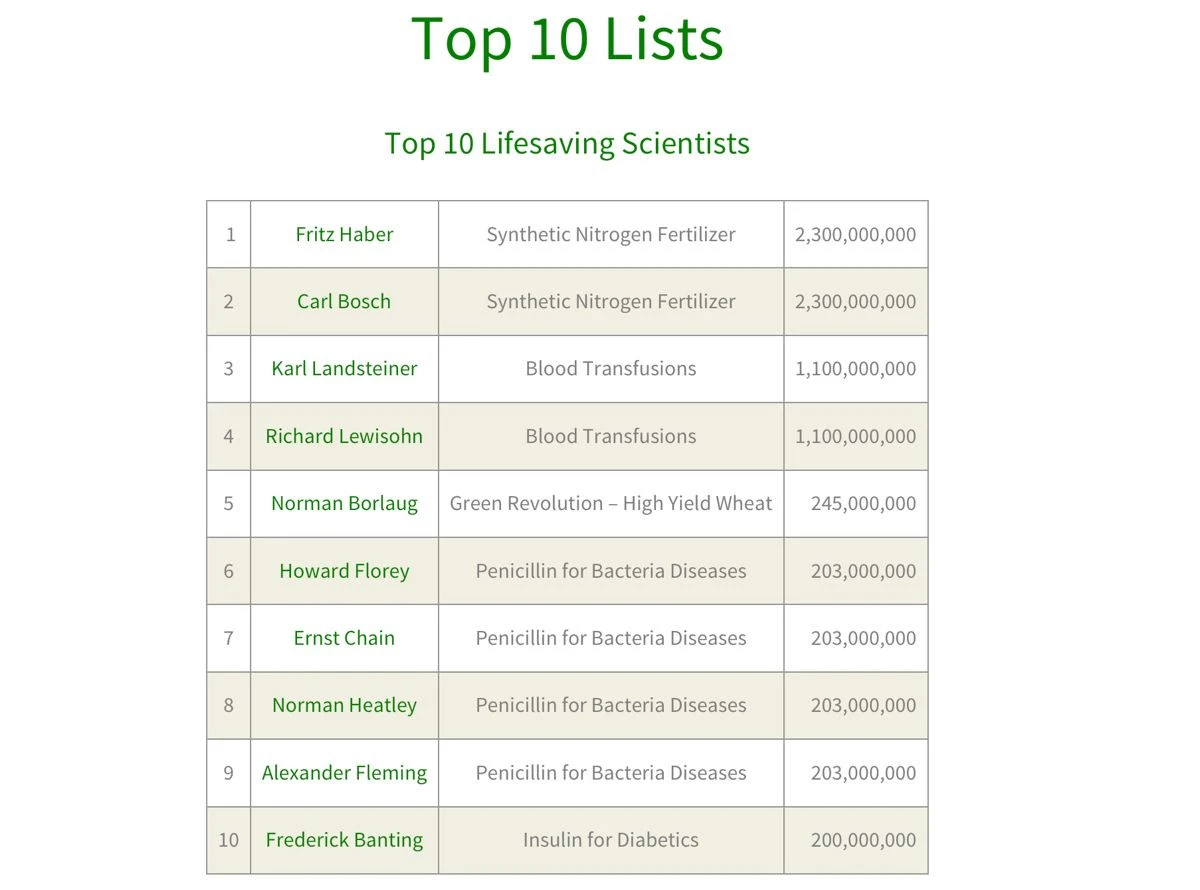This screenshot has height=890, width=1200.
Task: Visit the Norman Borlaug link
Action: click(344, 504)
